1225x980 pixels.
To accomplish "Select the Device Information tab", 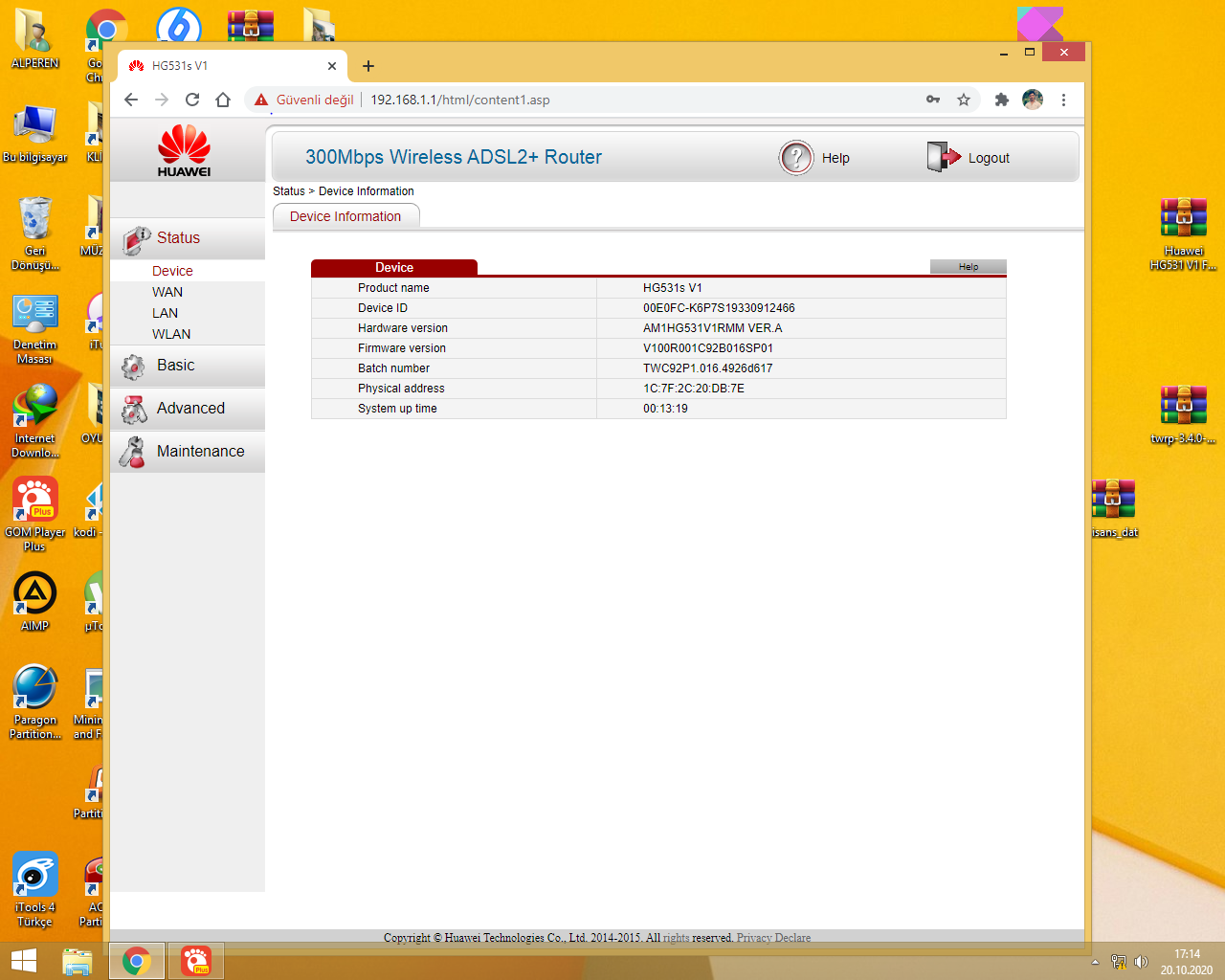I will (345, 216).
